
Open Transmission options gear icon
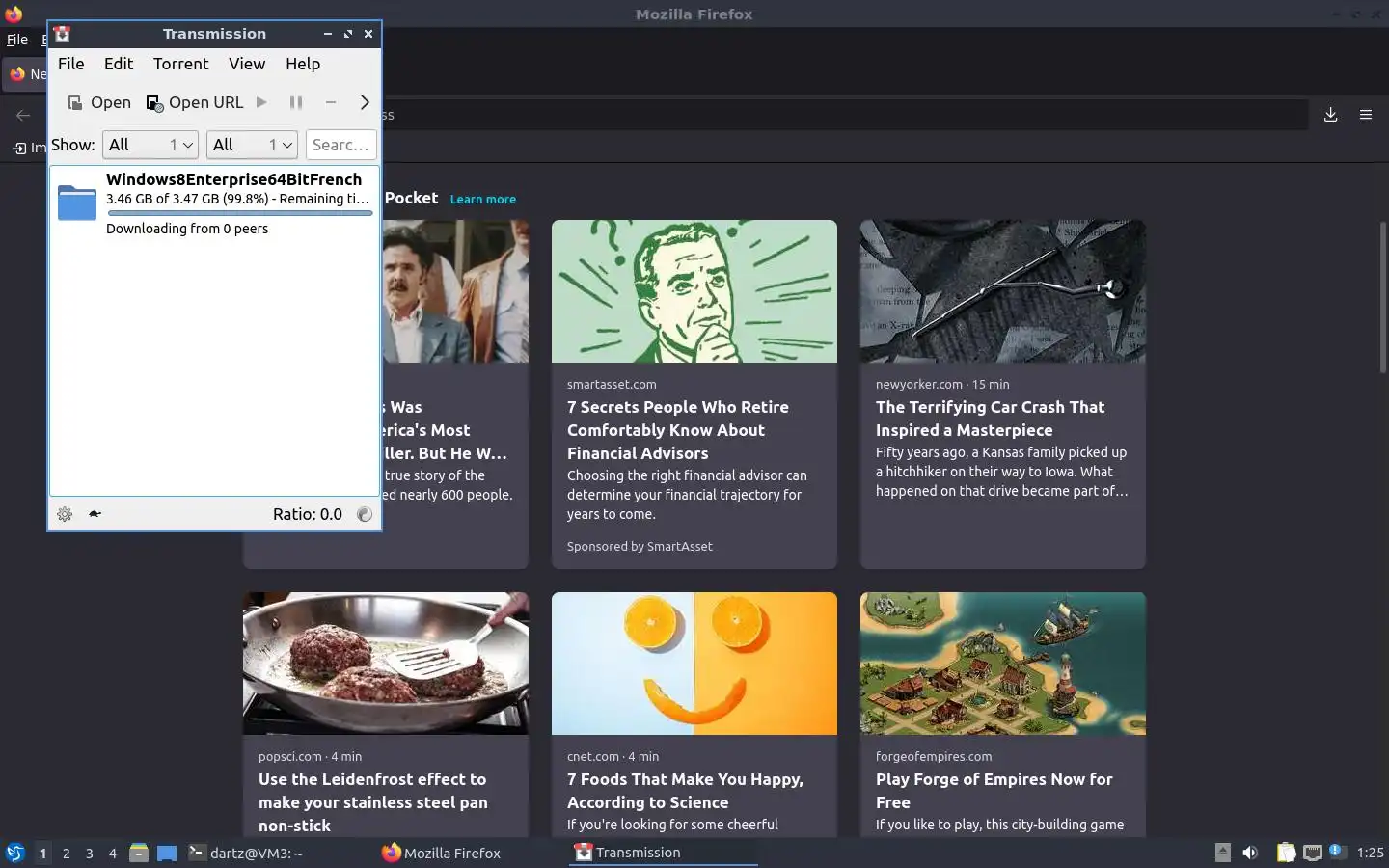coord(65,514)
